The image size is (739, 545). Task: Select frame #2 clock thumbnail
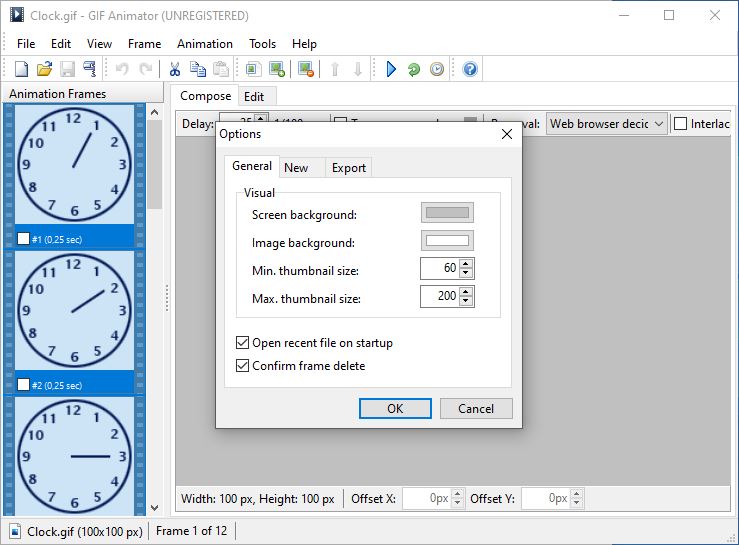pyautogui.click(x=74, y=310)
